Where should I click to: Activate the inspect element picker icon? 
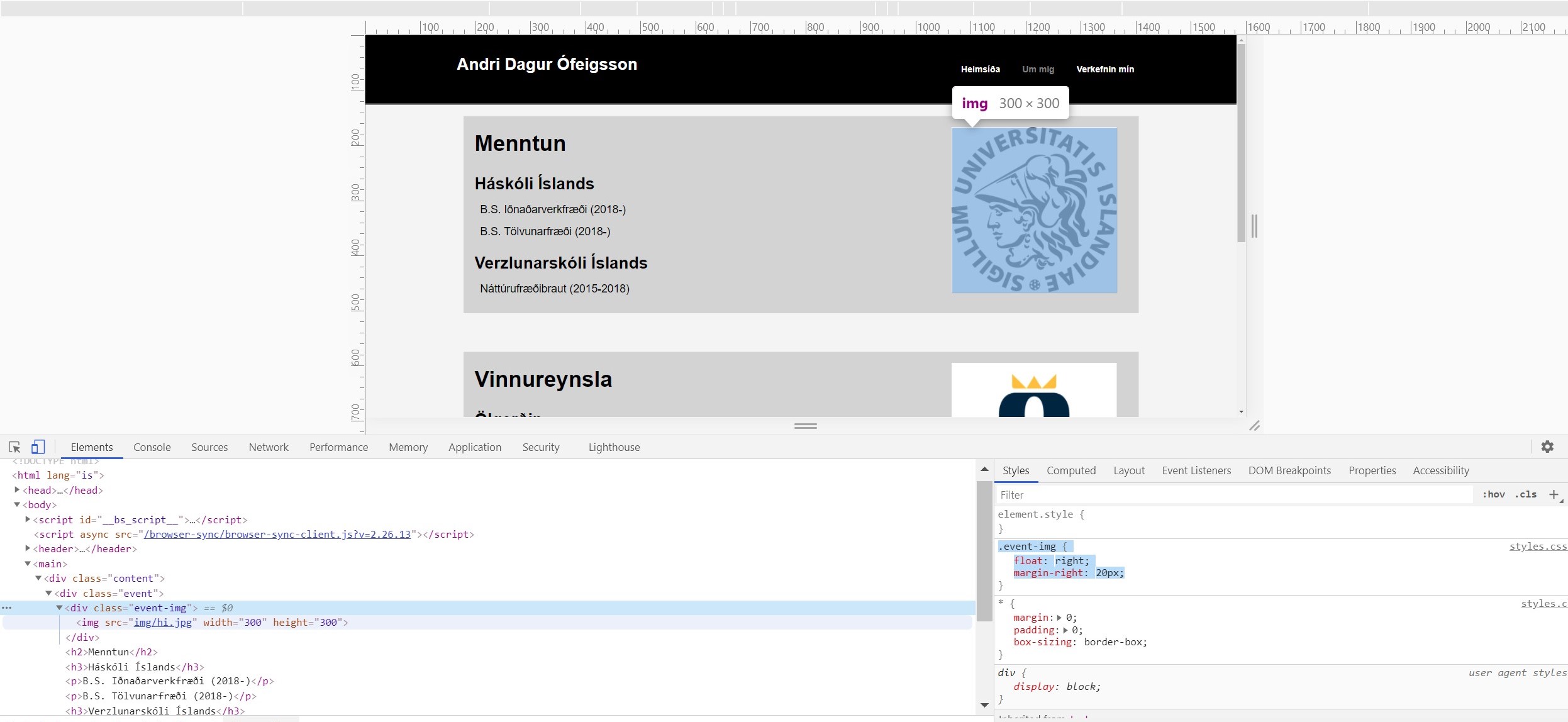coord(14,447)
